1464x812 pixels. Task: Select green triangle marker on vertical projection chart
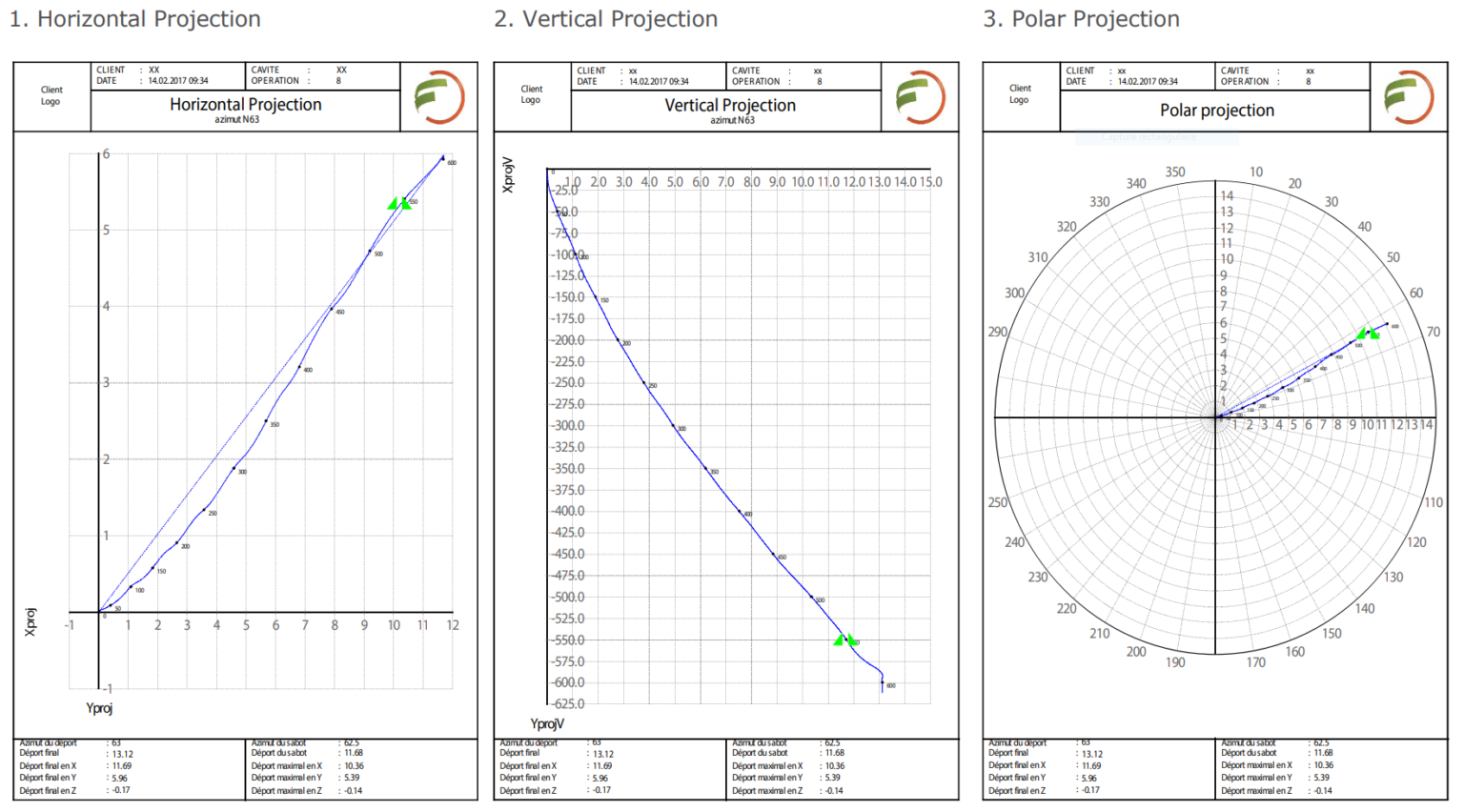pyautogui.click(x=844, y=639)
